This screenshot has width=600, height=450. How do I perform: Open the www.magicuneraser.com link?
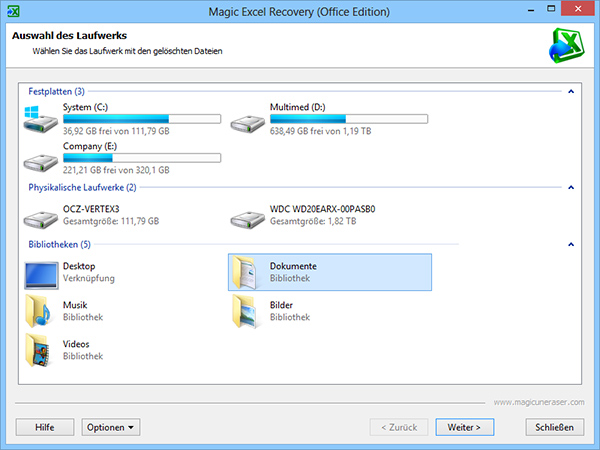coord(539,402)
